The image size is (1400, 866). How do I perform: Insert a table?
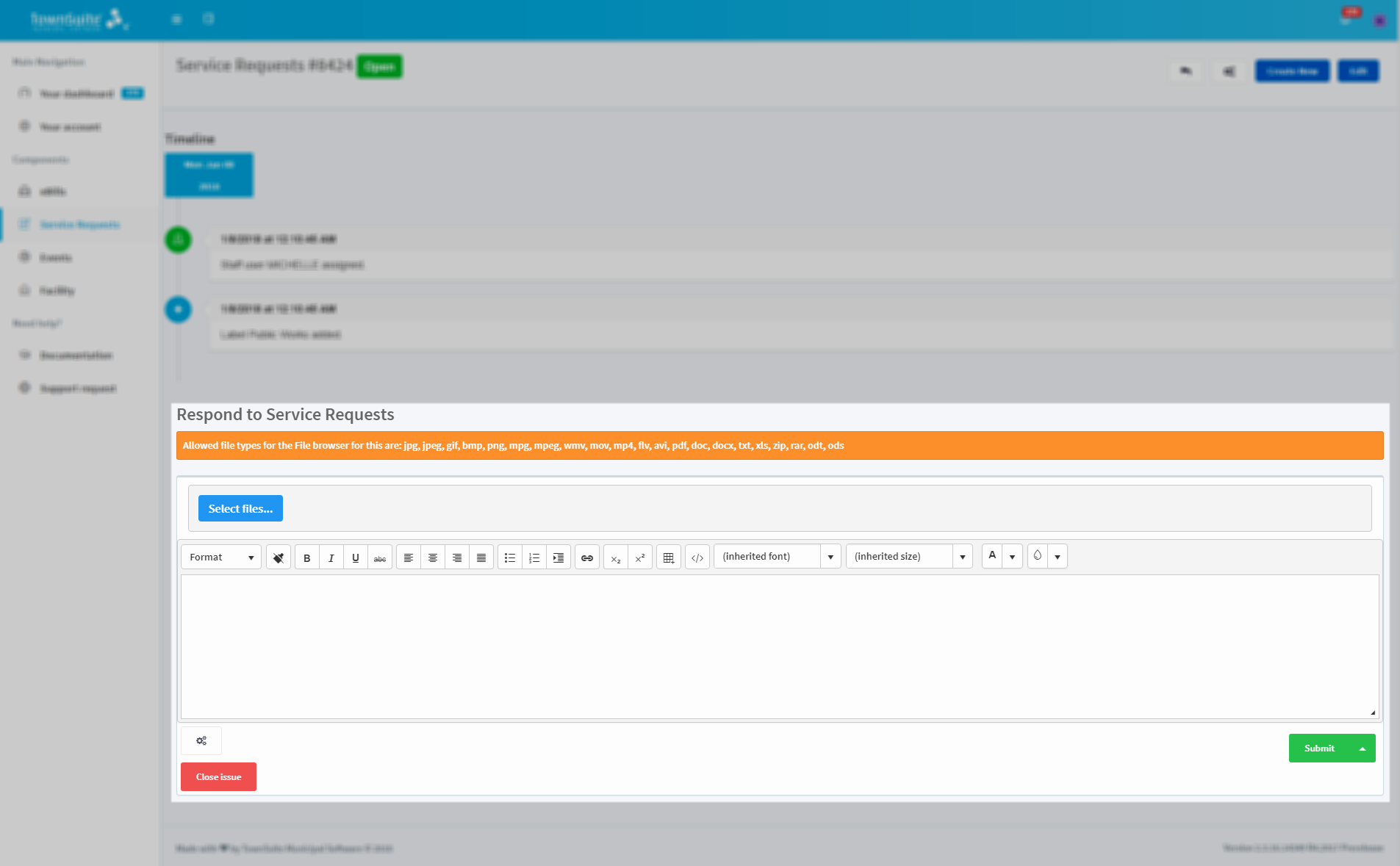[x=669, y=558]
